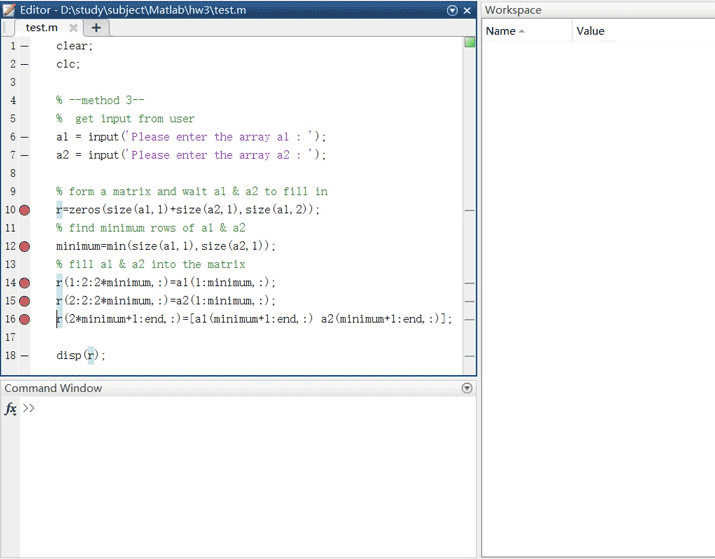This screenshot has height=559, width=715.
Task: Click the comment '% --method 3--'
Action: click(100, 100)
